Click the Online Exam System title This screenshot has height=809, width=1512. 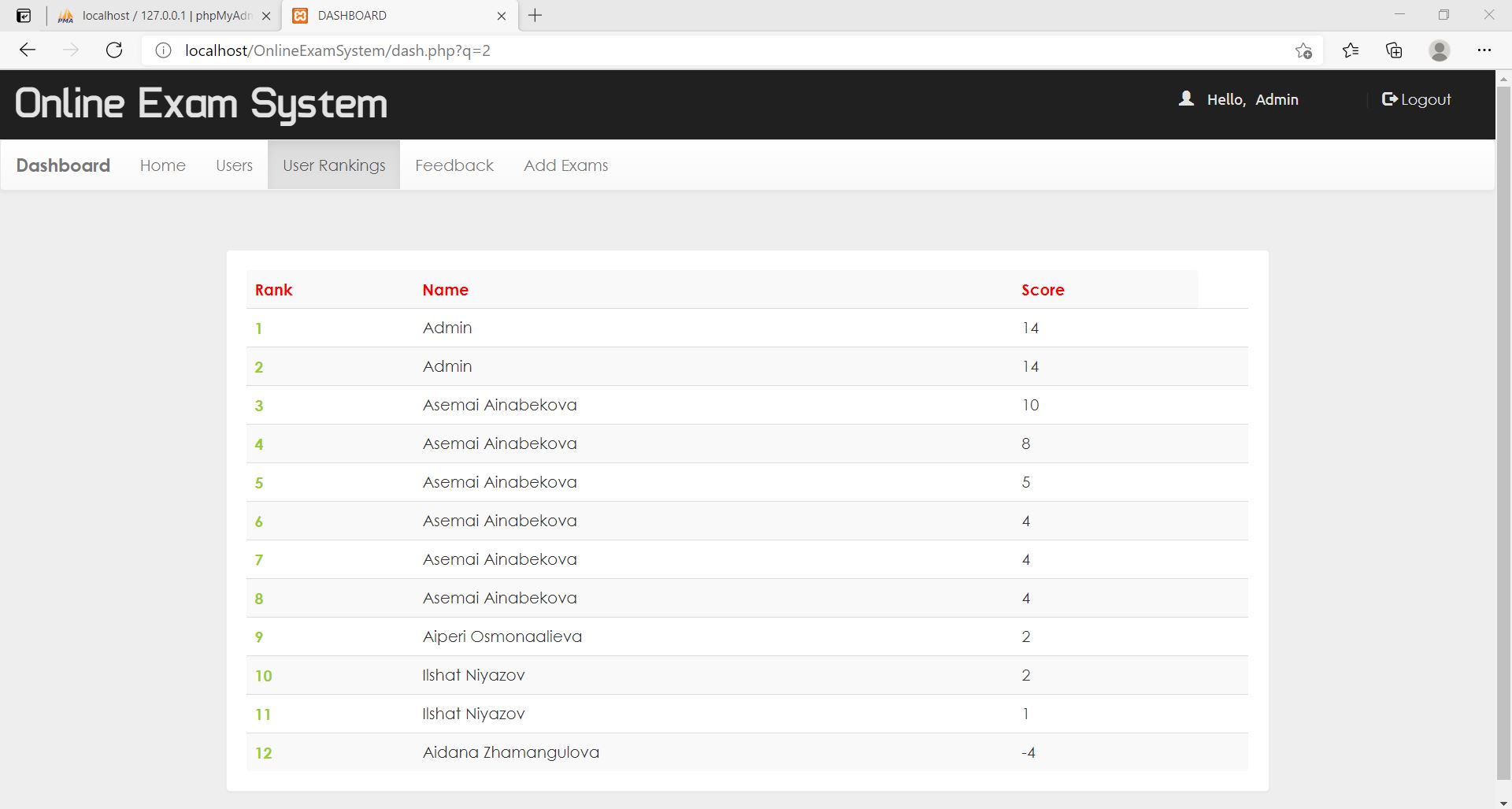pos(202,103)
